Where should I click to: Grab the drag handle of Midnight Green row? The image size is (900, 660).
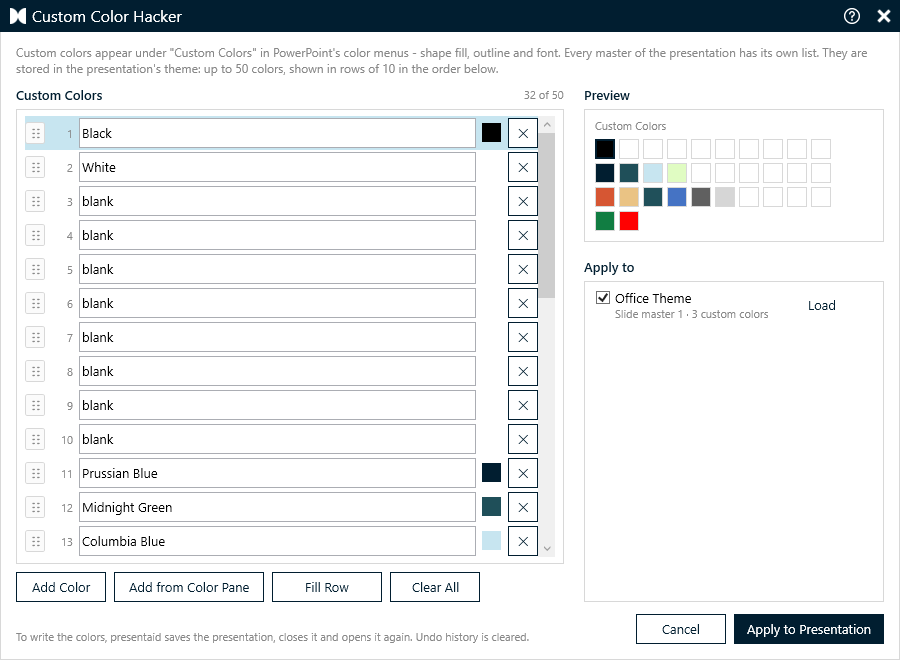click(36, 507)
